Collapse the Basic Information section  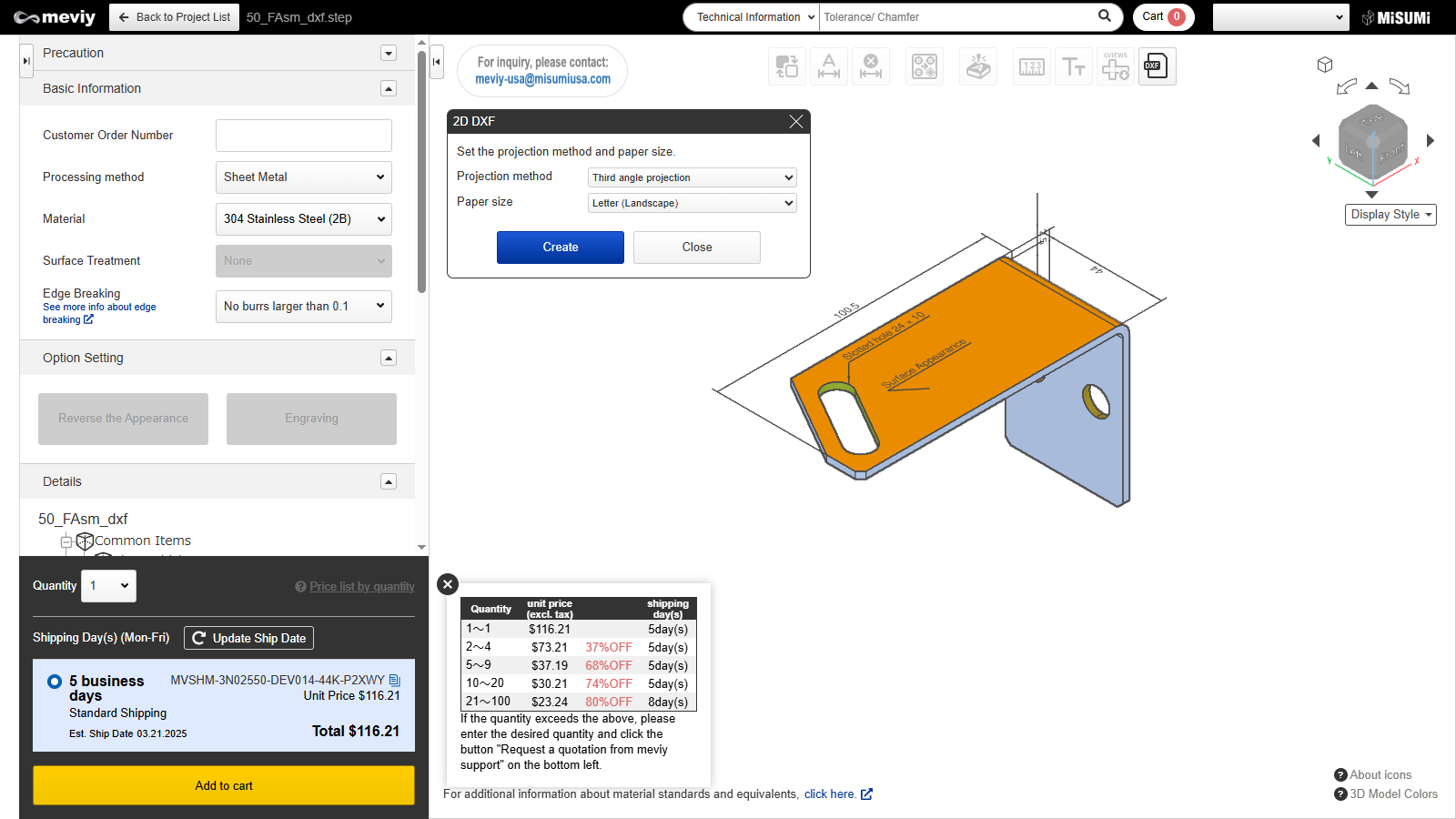[389, 88]
